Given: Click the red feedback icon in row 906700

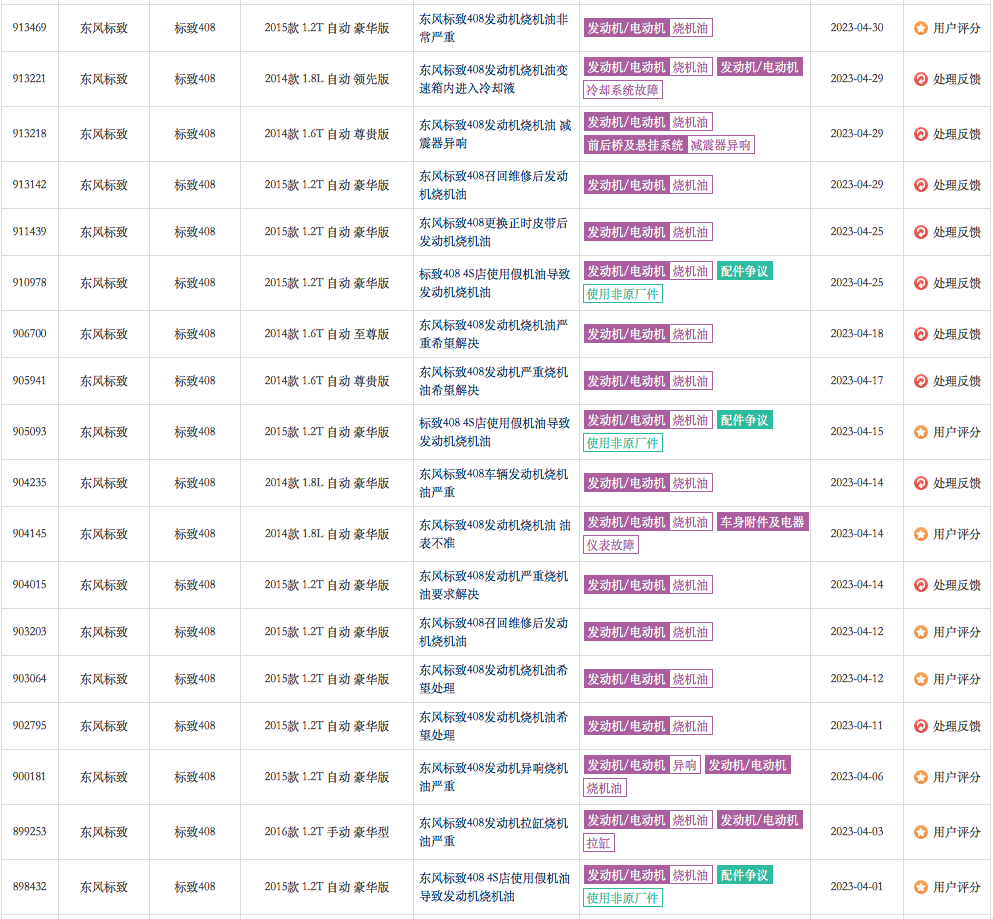Looking at the screenshot, I should click(921, 334).
